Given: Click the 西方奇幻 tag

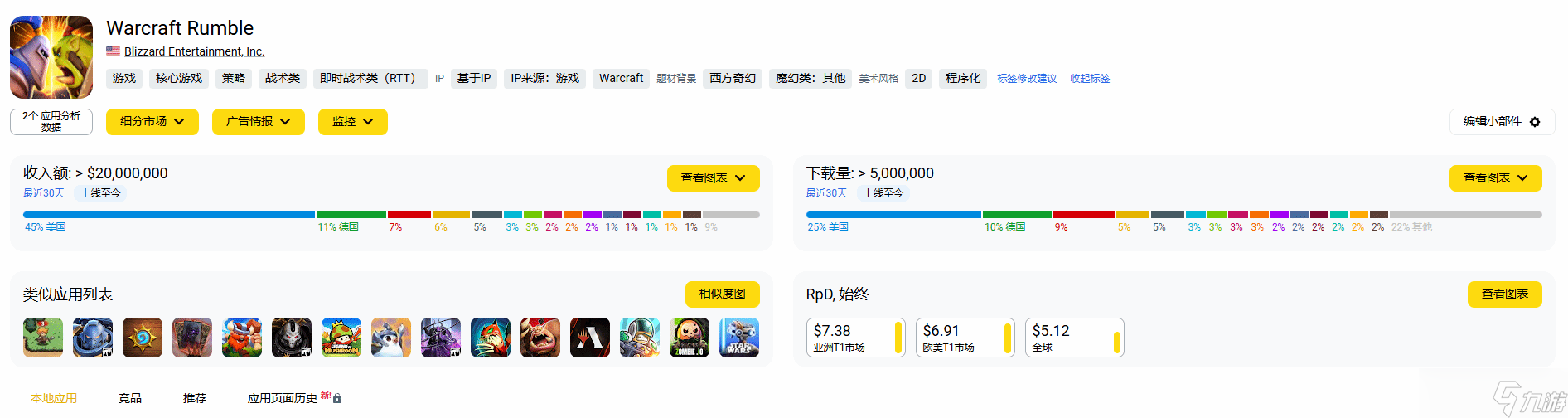Looking at the screenshot, I should click(x=733, y=78).
